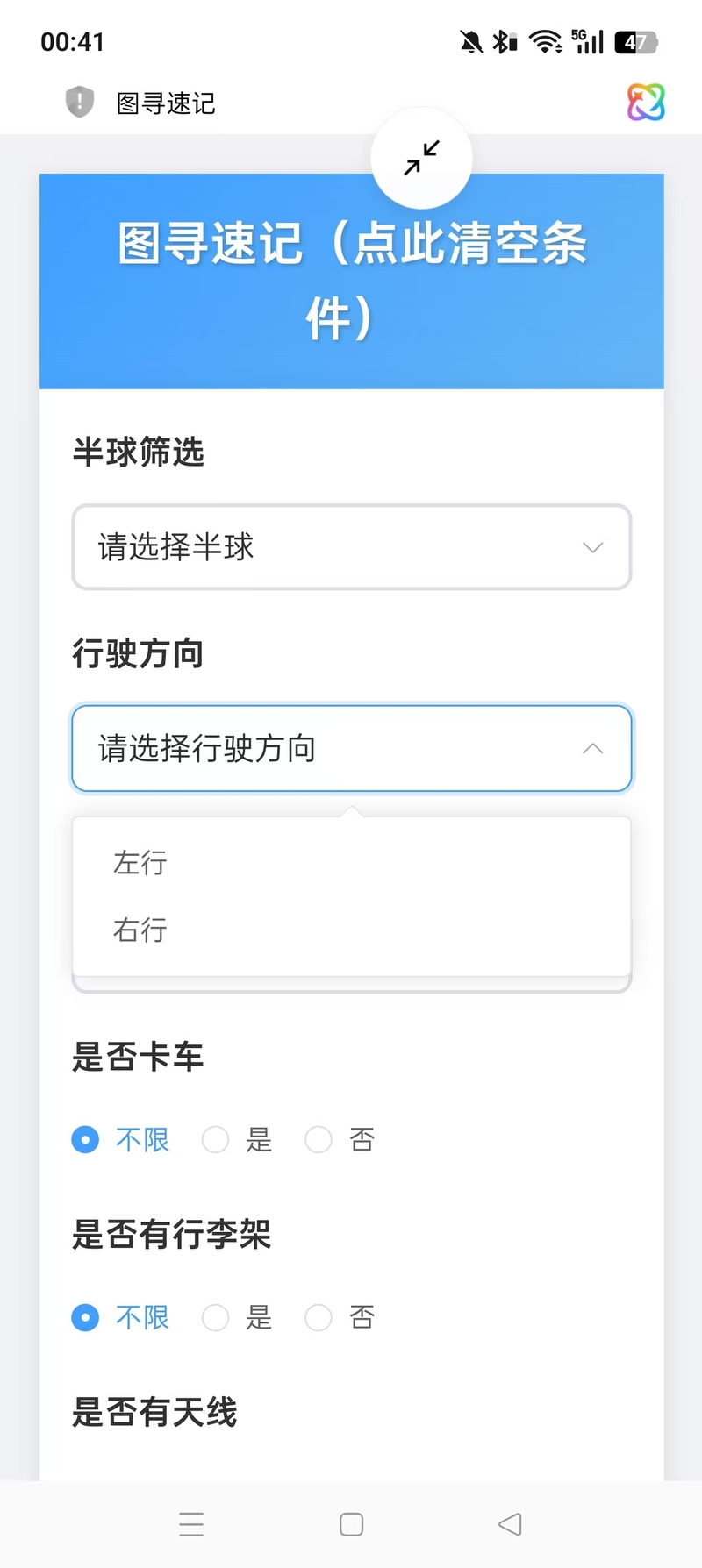Image resolution: width=702 pixels, height=1568 pixels.
Task: Tap the Android back navigation icon
Action: (x=510, y=1524)
